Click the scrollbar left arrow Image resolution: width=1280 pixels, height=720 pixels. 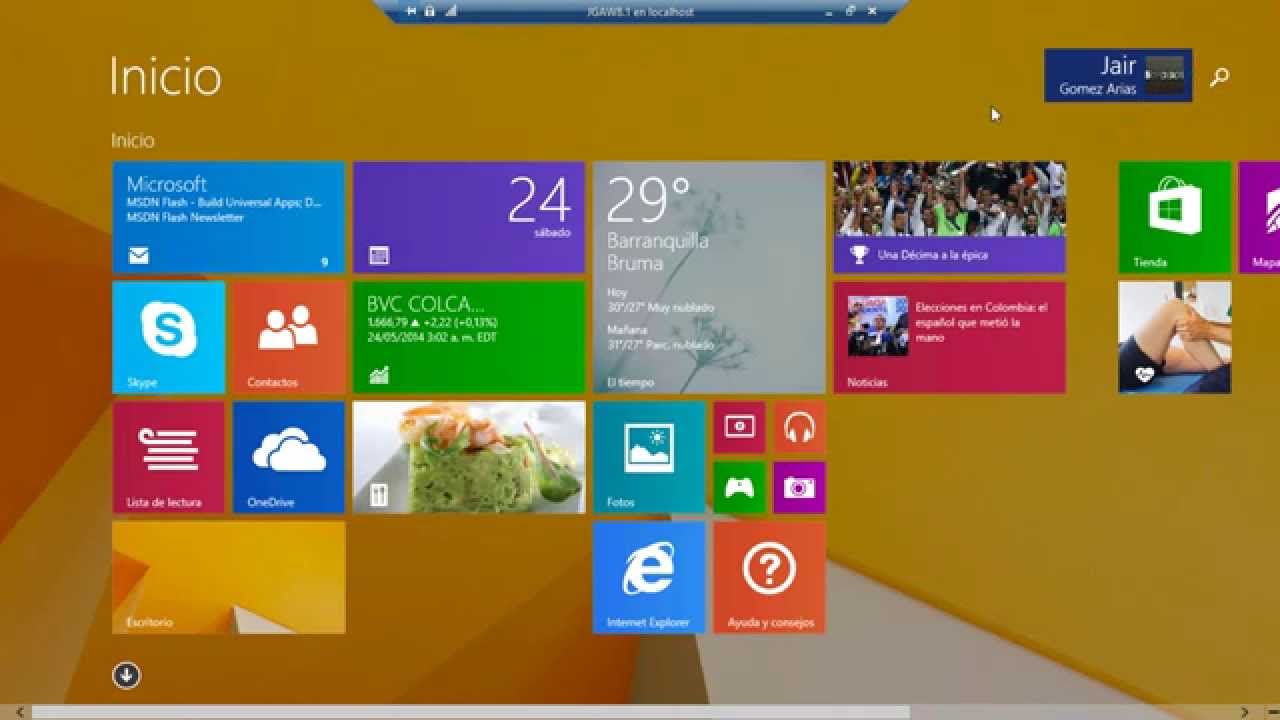[x=18, y=712]
